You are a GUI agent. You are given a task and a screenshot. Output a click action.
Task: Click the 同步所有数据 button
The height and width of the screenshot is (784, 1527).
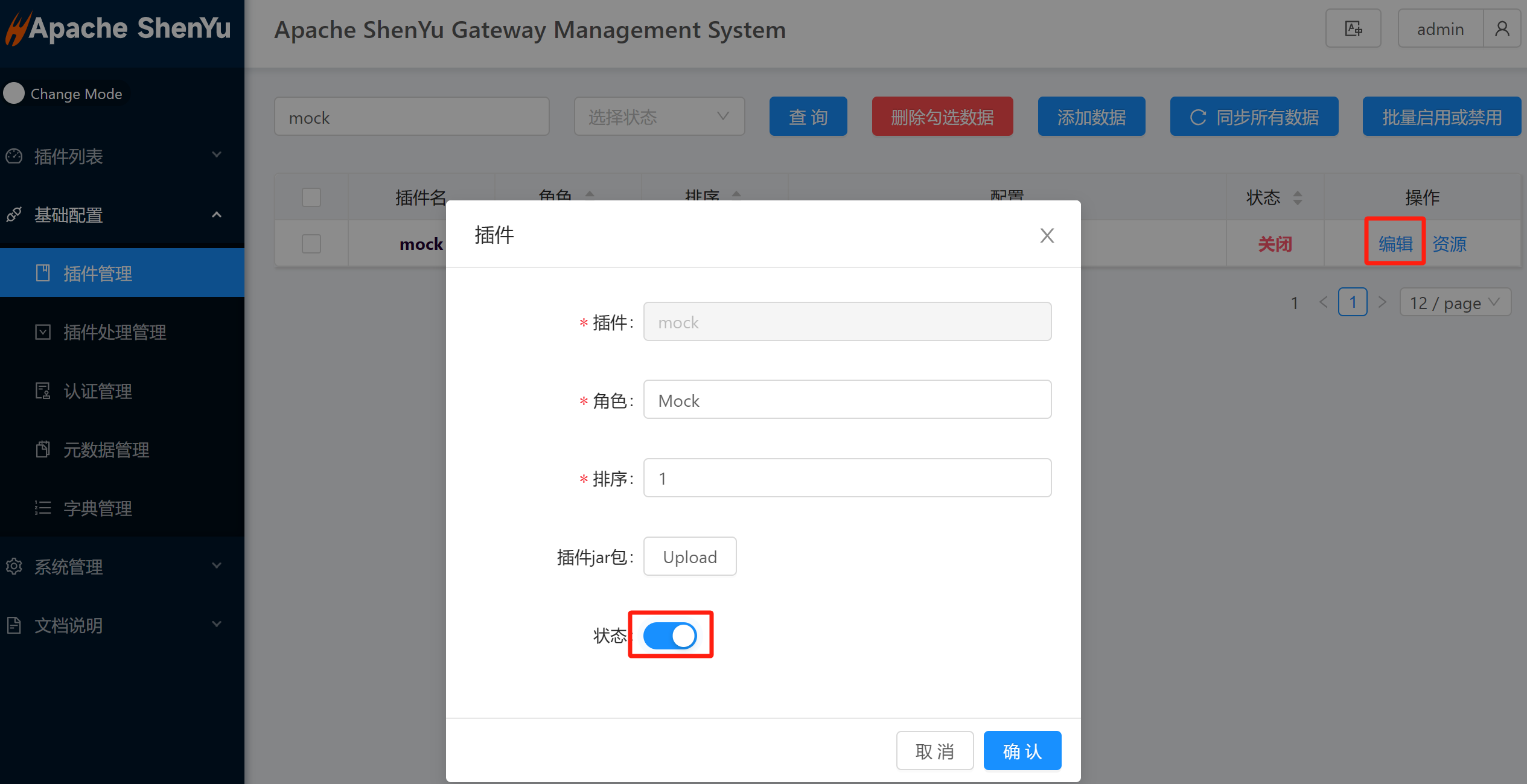pos(1254,116)
